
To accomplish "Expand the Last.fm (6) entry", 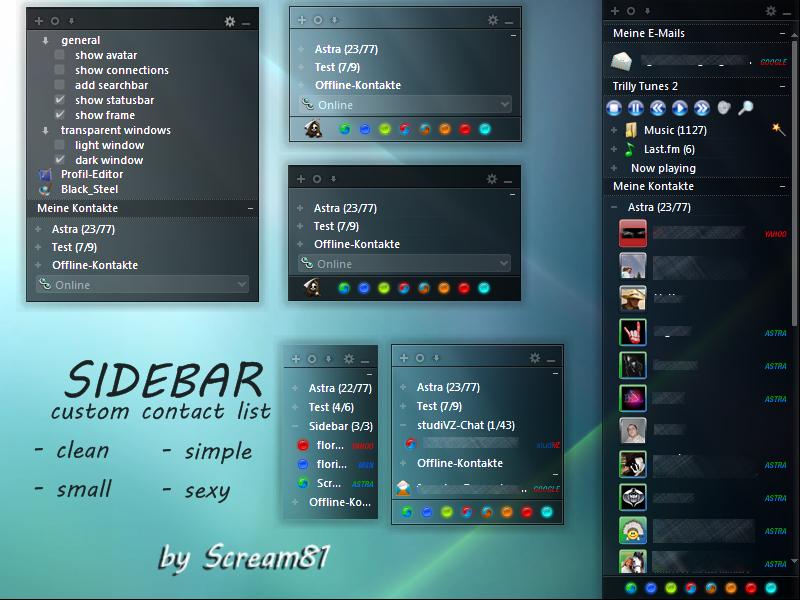I will (x=614, y=149).
